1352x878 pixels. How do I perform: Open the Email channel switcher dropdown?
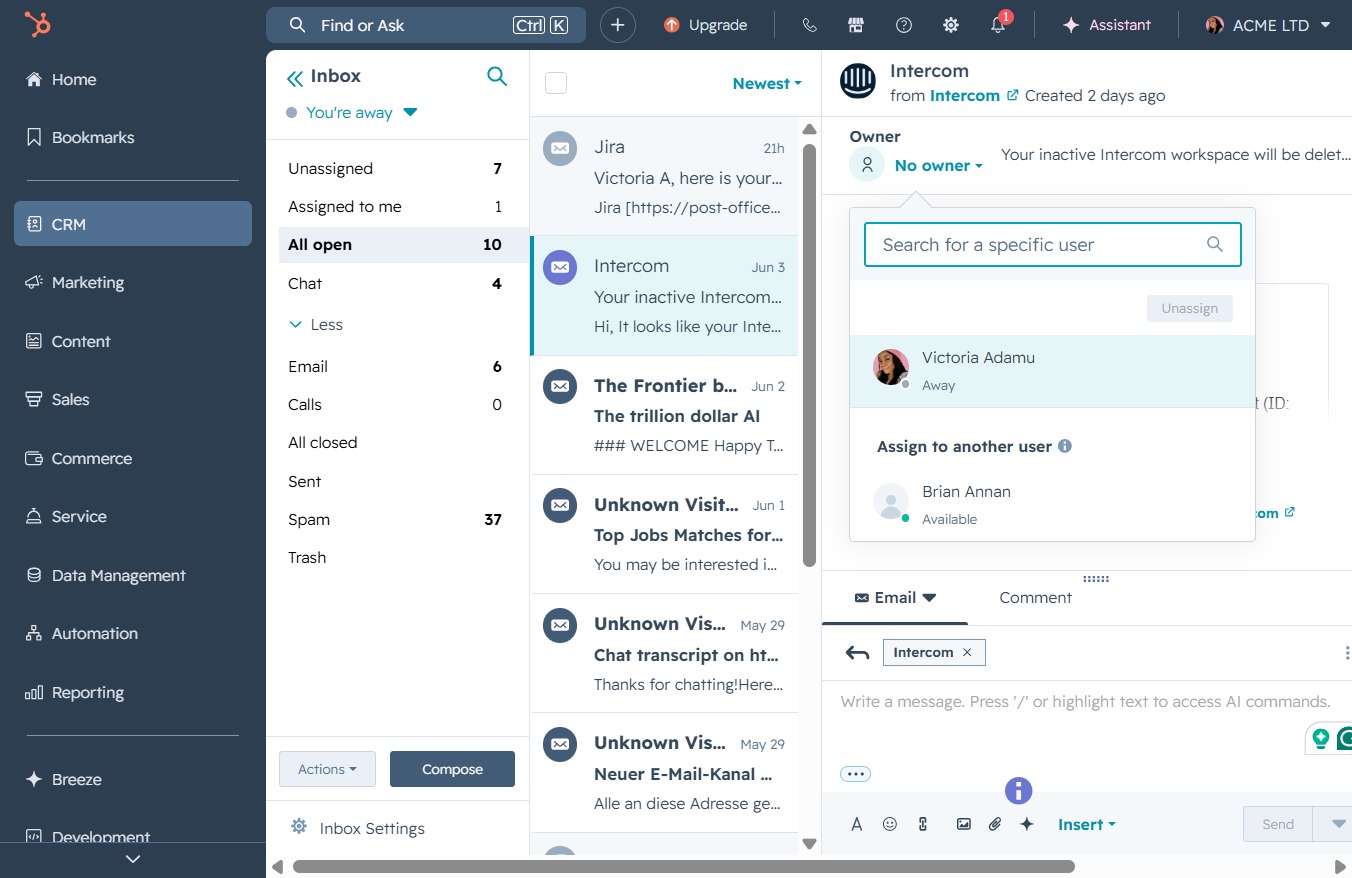point(895,598)
